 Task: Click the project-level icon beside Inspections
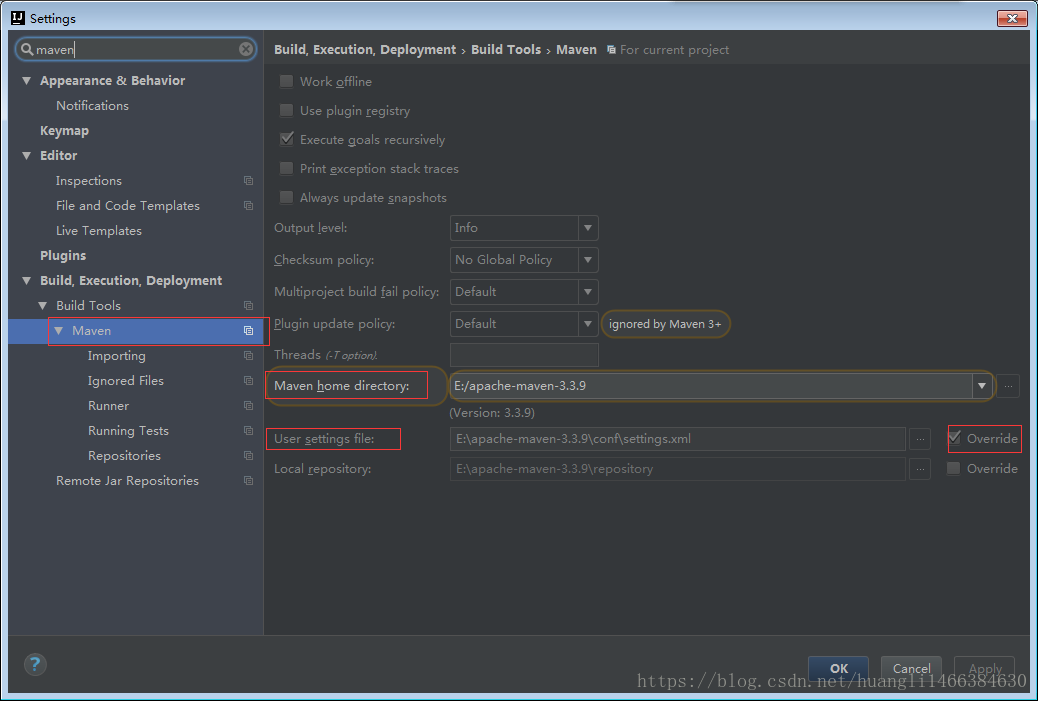tap(248, 181)
